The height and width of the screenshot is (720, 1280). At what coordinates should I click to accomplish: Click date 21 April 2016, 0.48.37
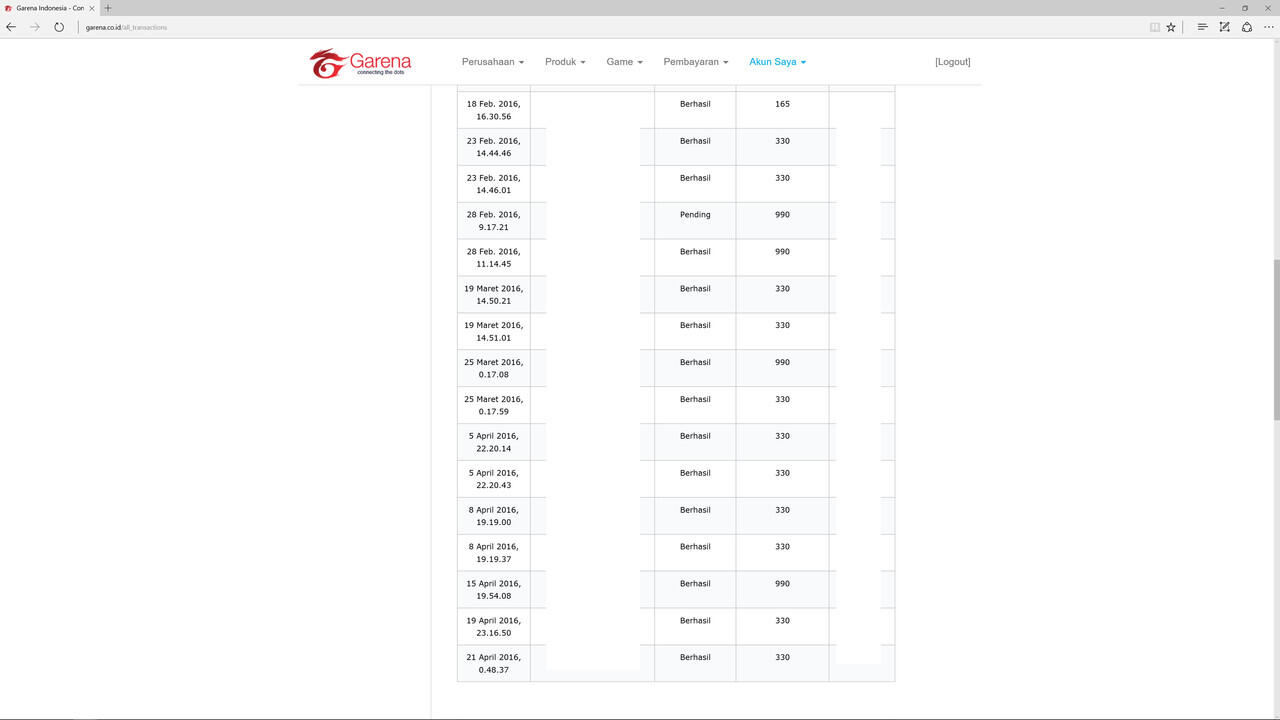(x=493, y=664)
